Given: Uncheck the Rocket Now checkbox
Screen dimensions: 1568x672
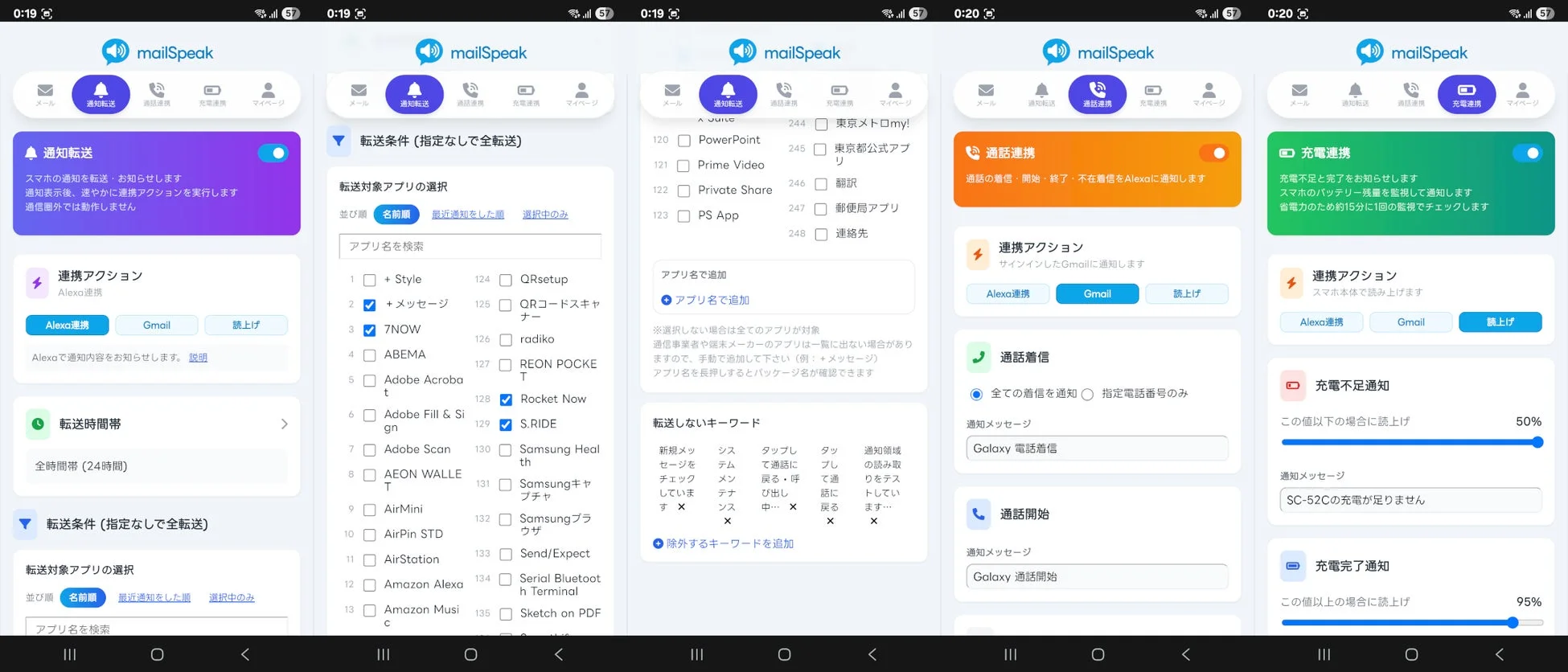Looking at the screenshot, I should point(506,400).
